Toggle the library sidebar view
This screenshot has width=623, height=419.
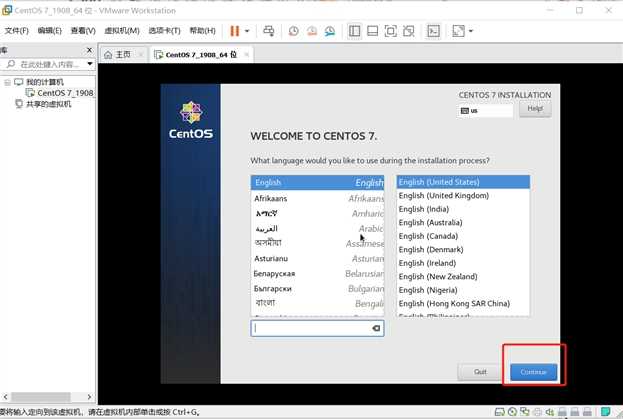pyautogui.click(x=354, y=31)
